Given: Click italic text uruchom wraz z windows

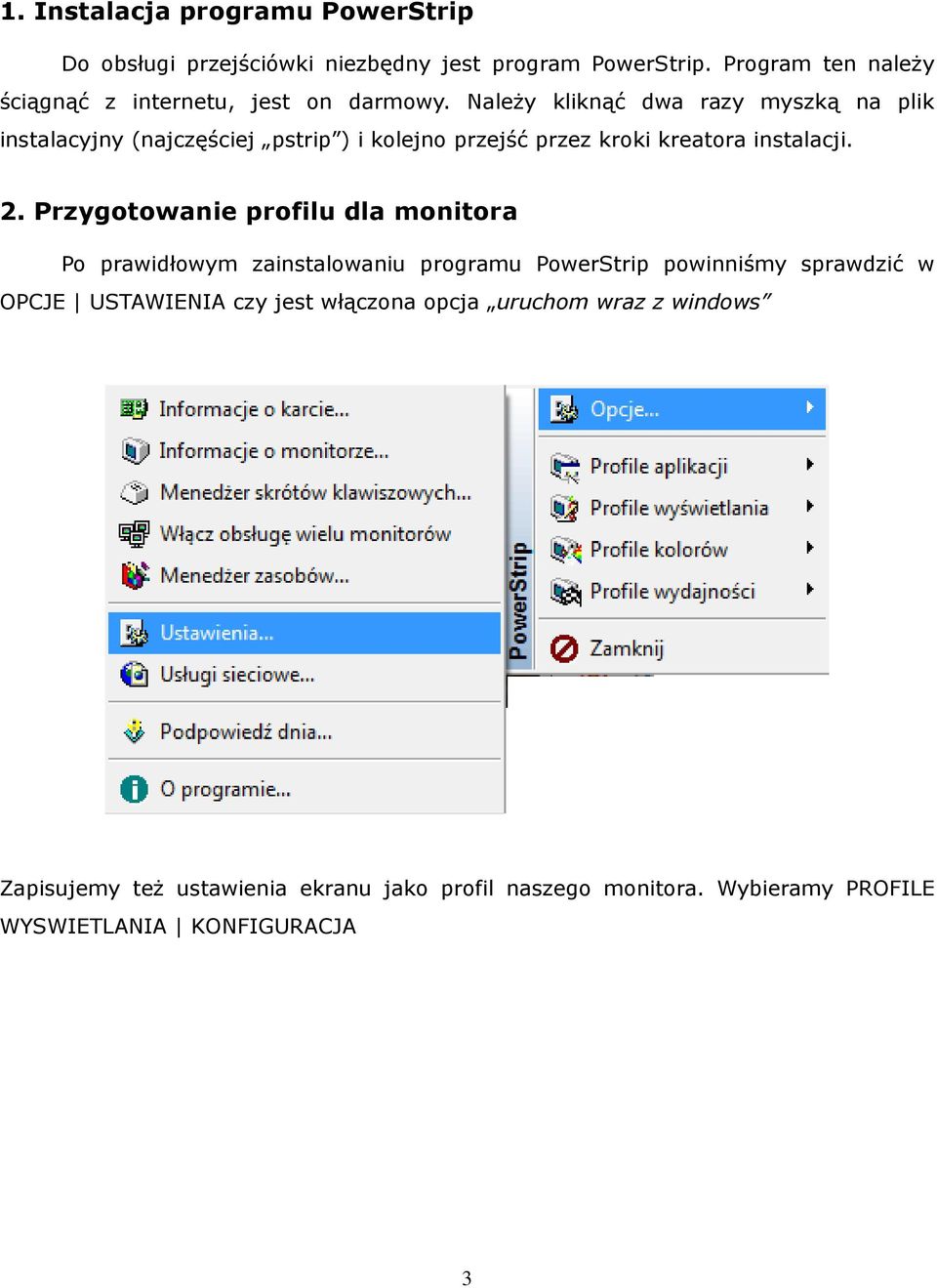Looking at the screenshot, I should (630, 302).
